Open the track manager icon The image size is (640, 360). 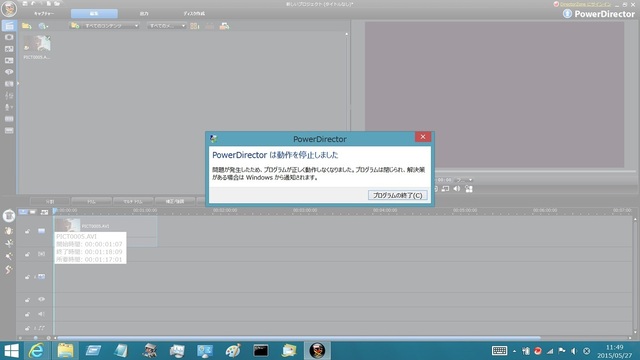click(x=44, y=212)
